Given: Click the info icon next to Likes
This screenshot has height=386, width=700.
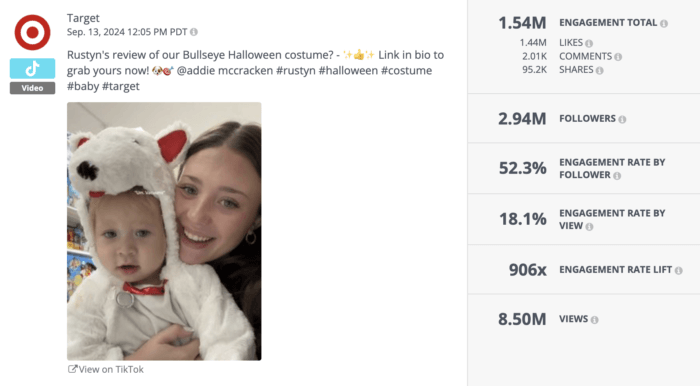Looking at the screenshot, I should [x=589, y=43].
